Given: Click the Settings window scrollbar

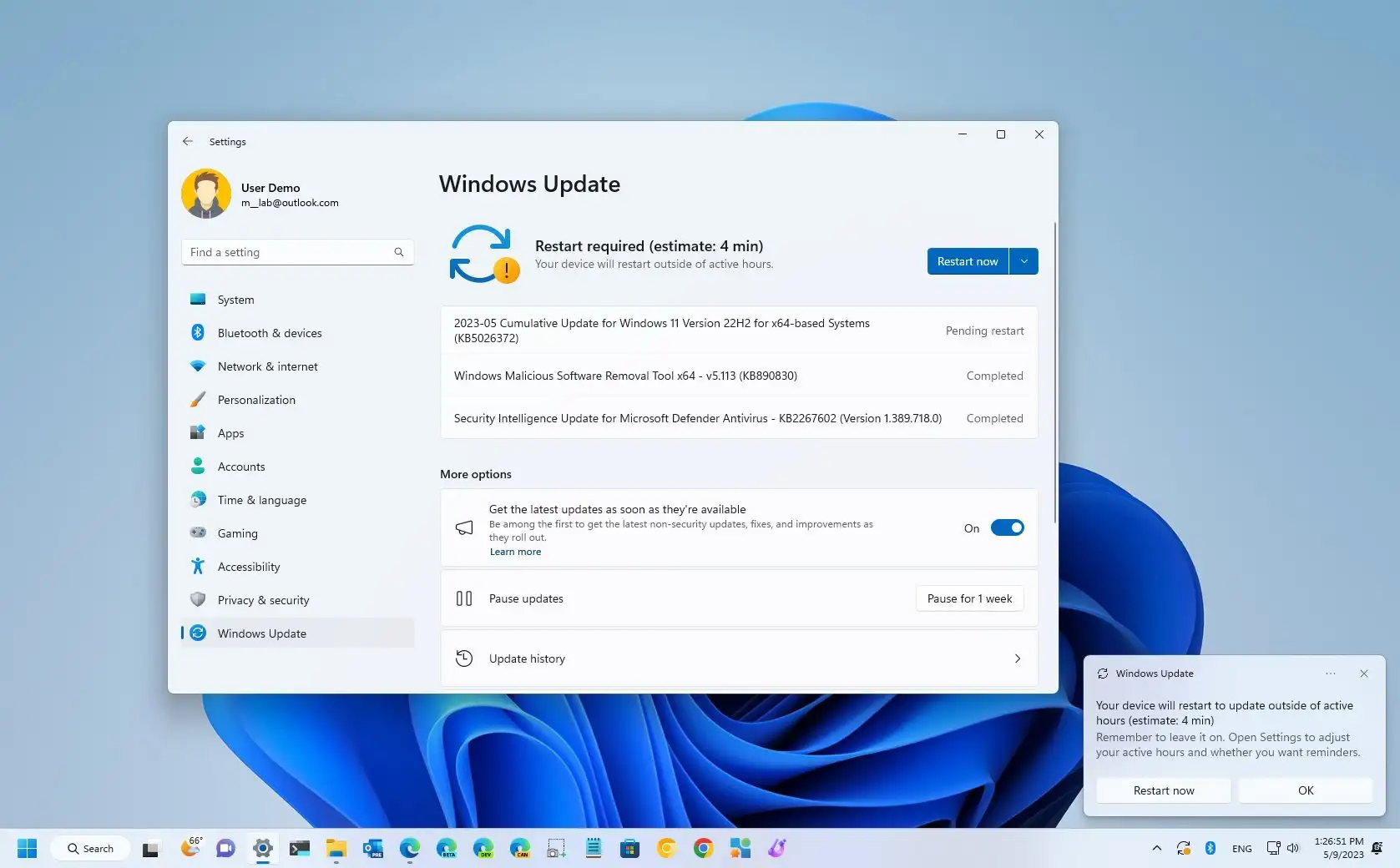Looking at the screenshot, I should click(x=1055, y=372).
